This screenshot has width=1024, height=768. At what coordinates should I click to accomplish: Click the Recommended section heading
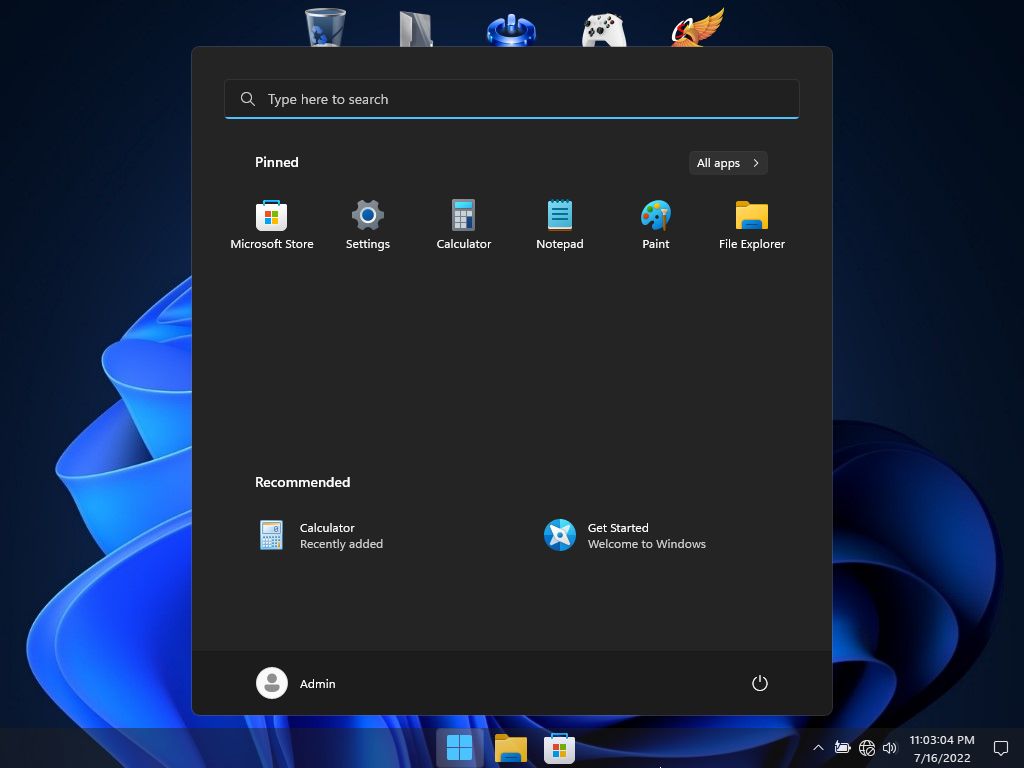pos(302,483)
